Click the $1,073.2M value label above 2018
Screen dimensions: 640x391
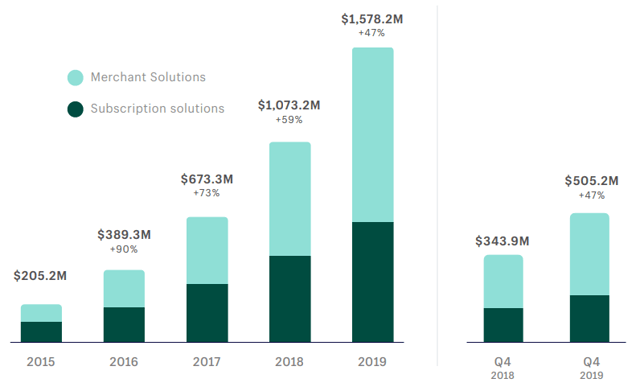(289, 105)
